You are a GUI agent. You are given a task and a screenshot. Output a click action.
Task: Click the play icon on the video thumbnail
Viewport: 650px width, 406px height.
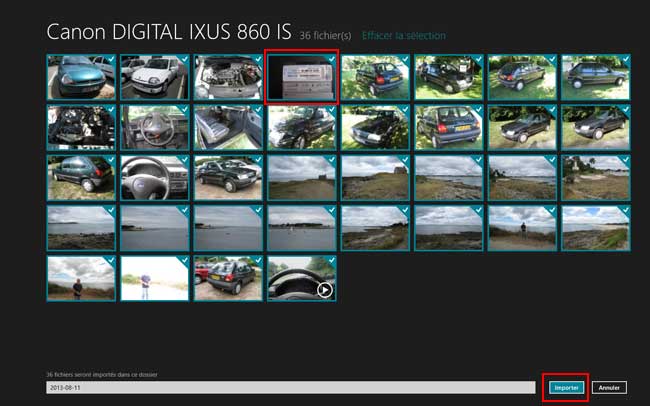(x=325, y=290)
